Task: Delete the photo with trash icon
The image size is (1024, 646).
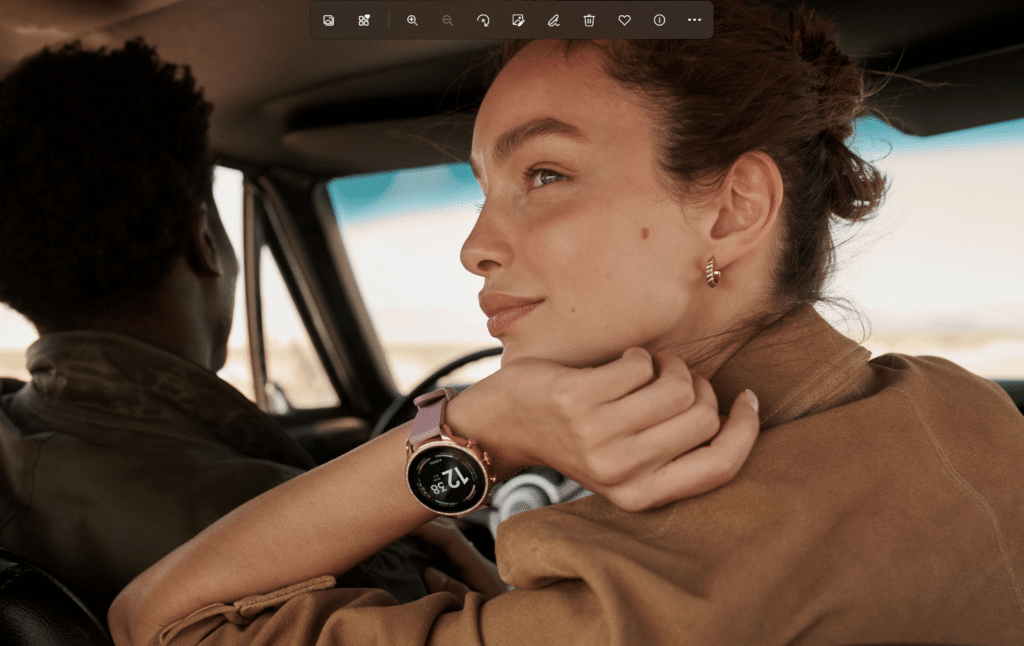Action: 589,20
